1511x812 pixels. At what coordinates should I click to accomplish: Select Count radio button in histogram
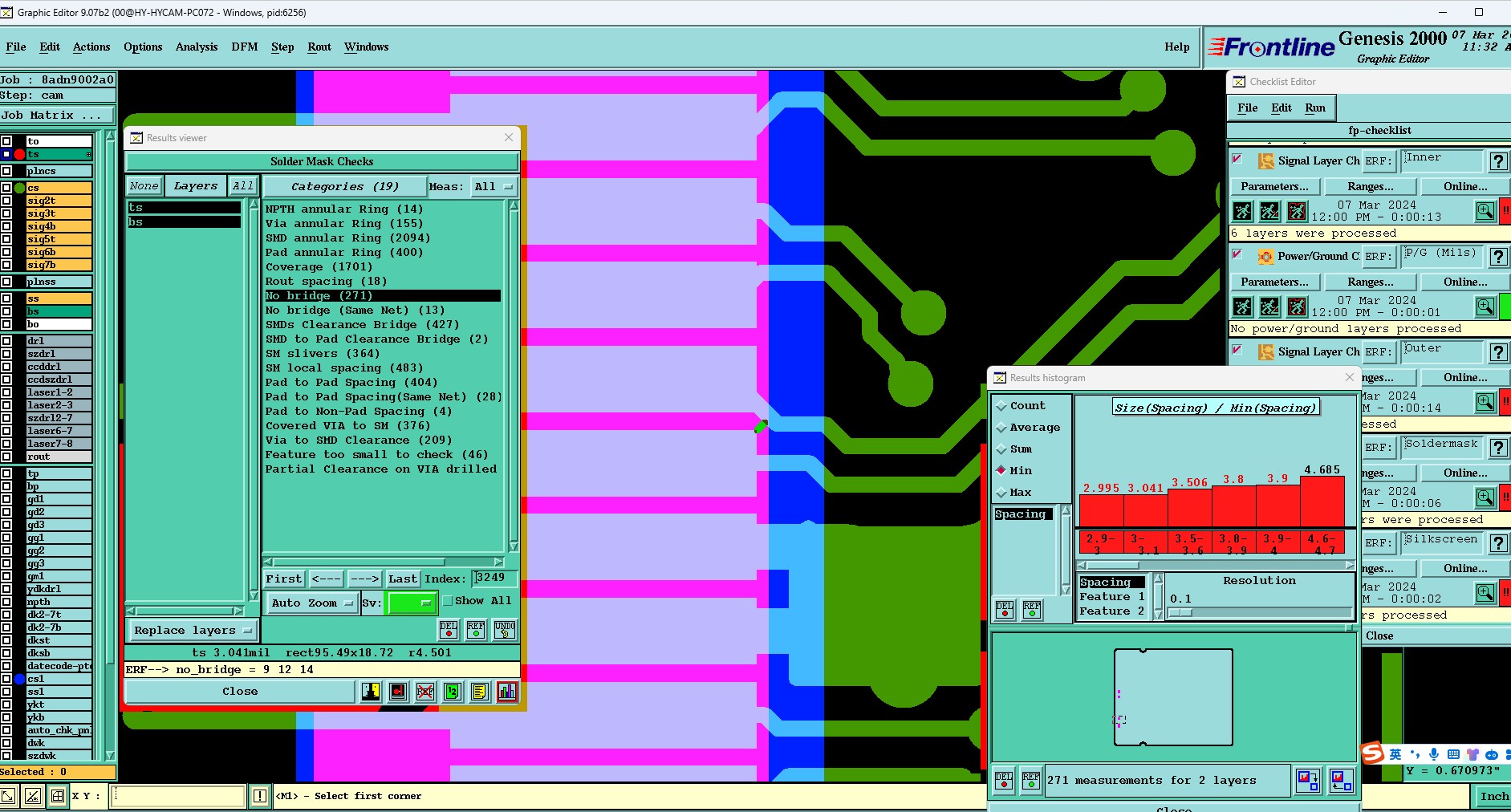[x=1001, y=406]
